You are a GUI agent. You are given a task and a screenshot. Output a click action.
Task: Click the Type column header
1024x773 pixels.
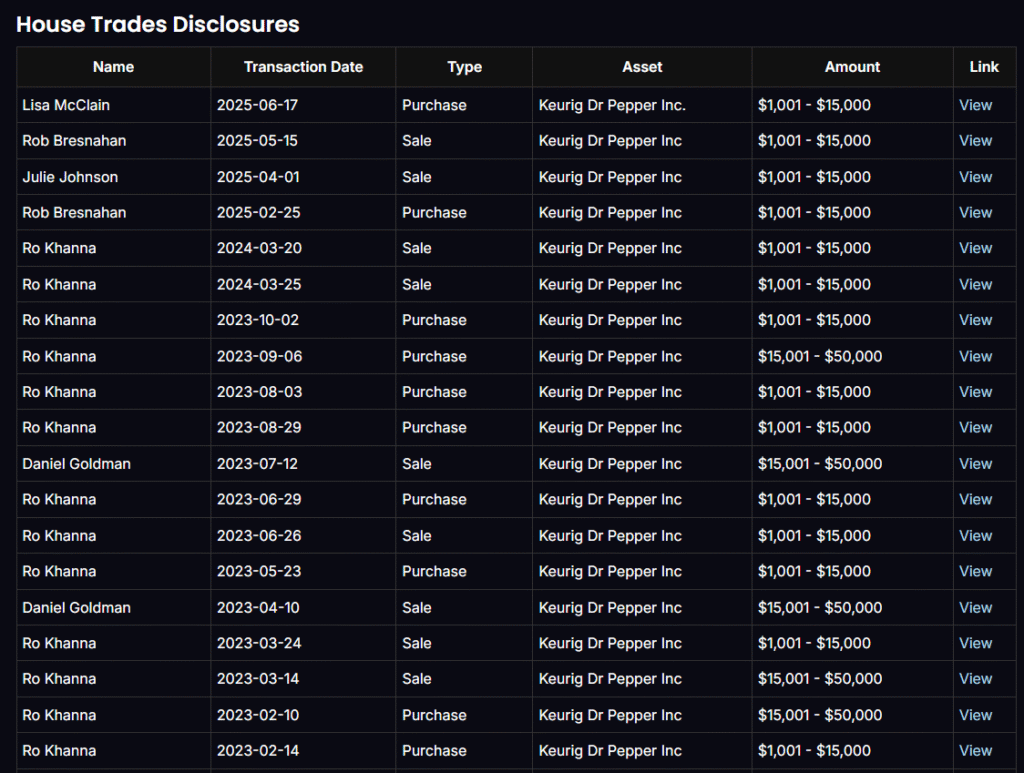point(464,67)
